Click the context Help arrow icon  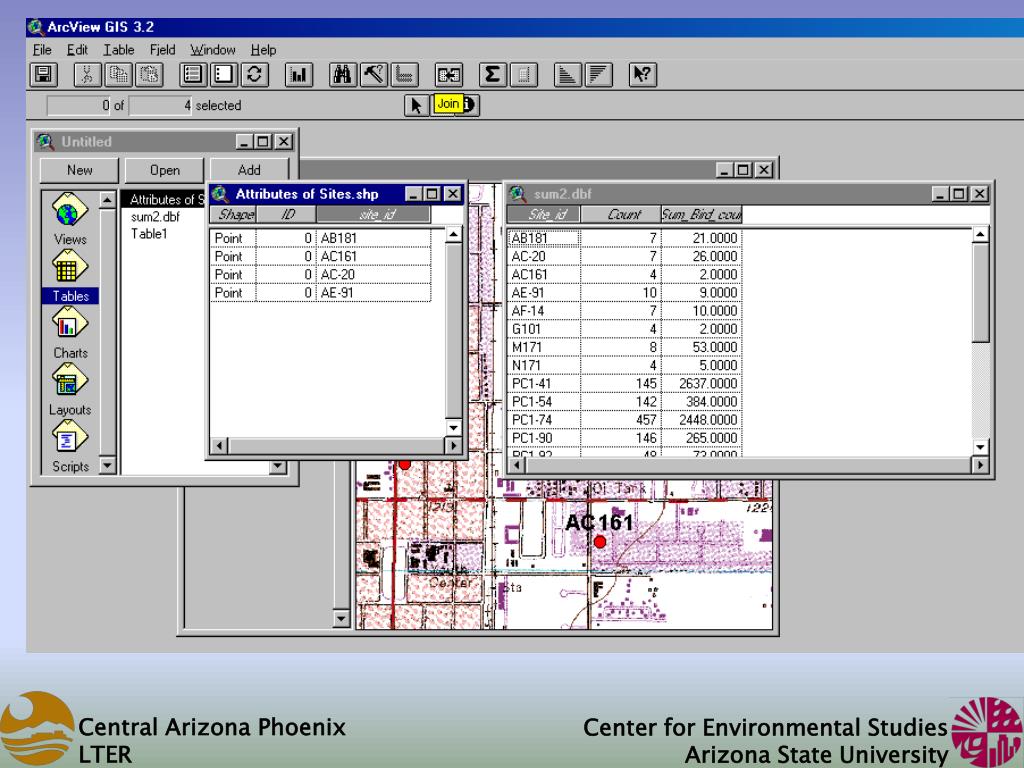tap(640, 75)
